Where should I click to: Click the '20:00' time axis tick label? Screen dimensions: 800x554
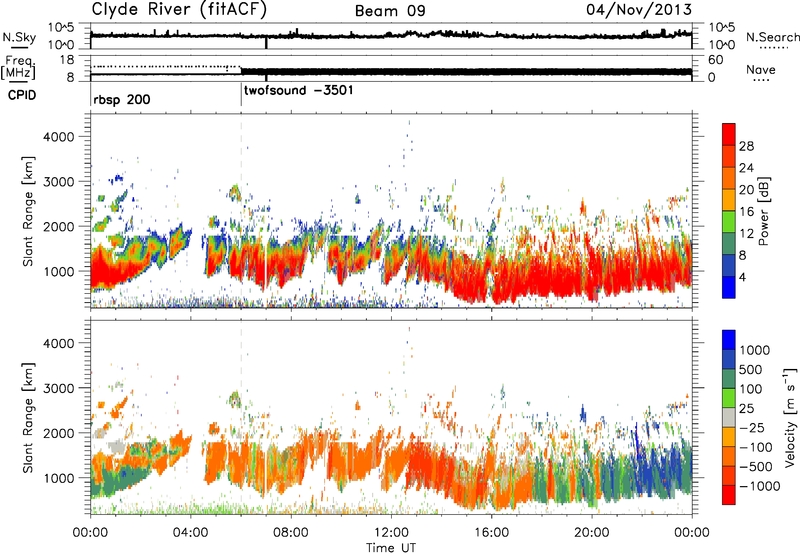coord(592,533)
